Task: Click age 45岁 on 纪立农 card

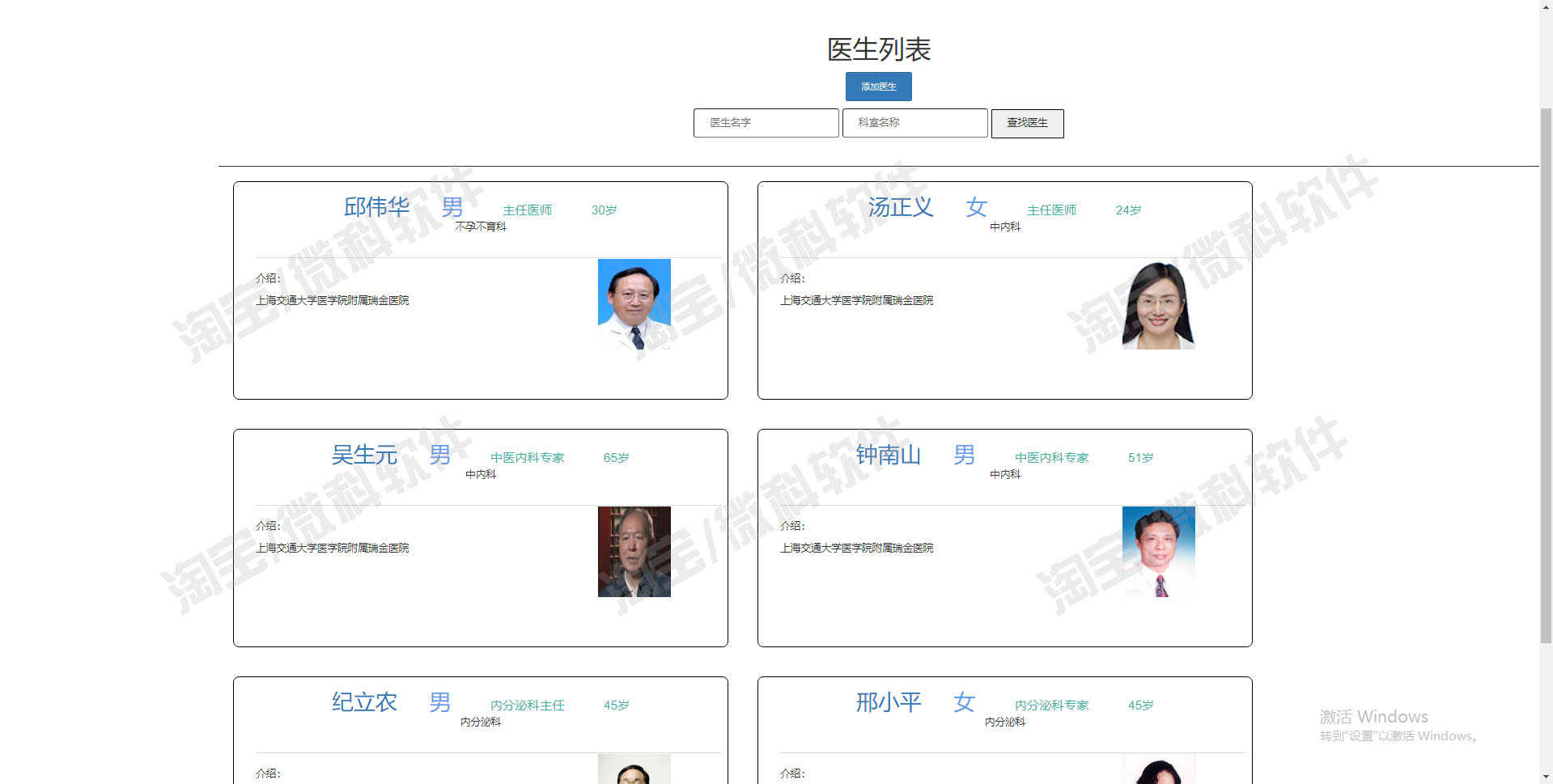Action: point(616,706)
